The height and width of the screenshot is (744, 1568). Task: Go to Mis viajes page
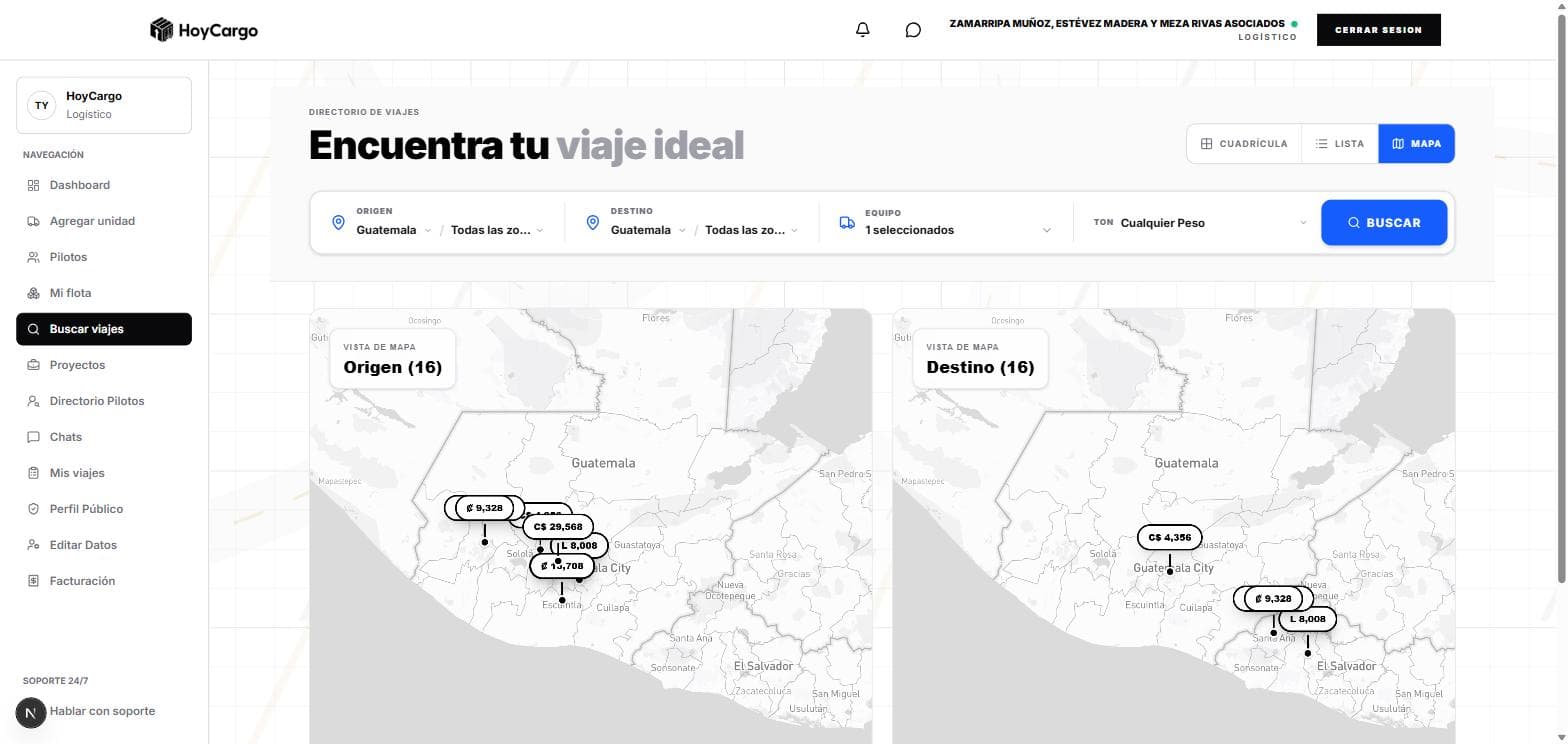click(104, 473)
